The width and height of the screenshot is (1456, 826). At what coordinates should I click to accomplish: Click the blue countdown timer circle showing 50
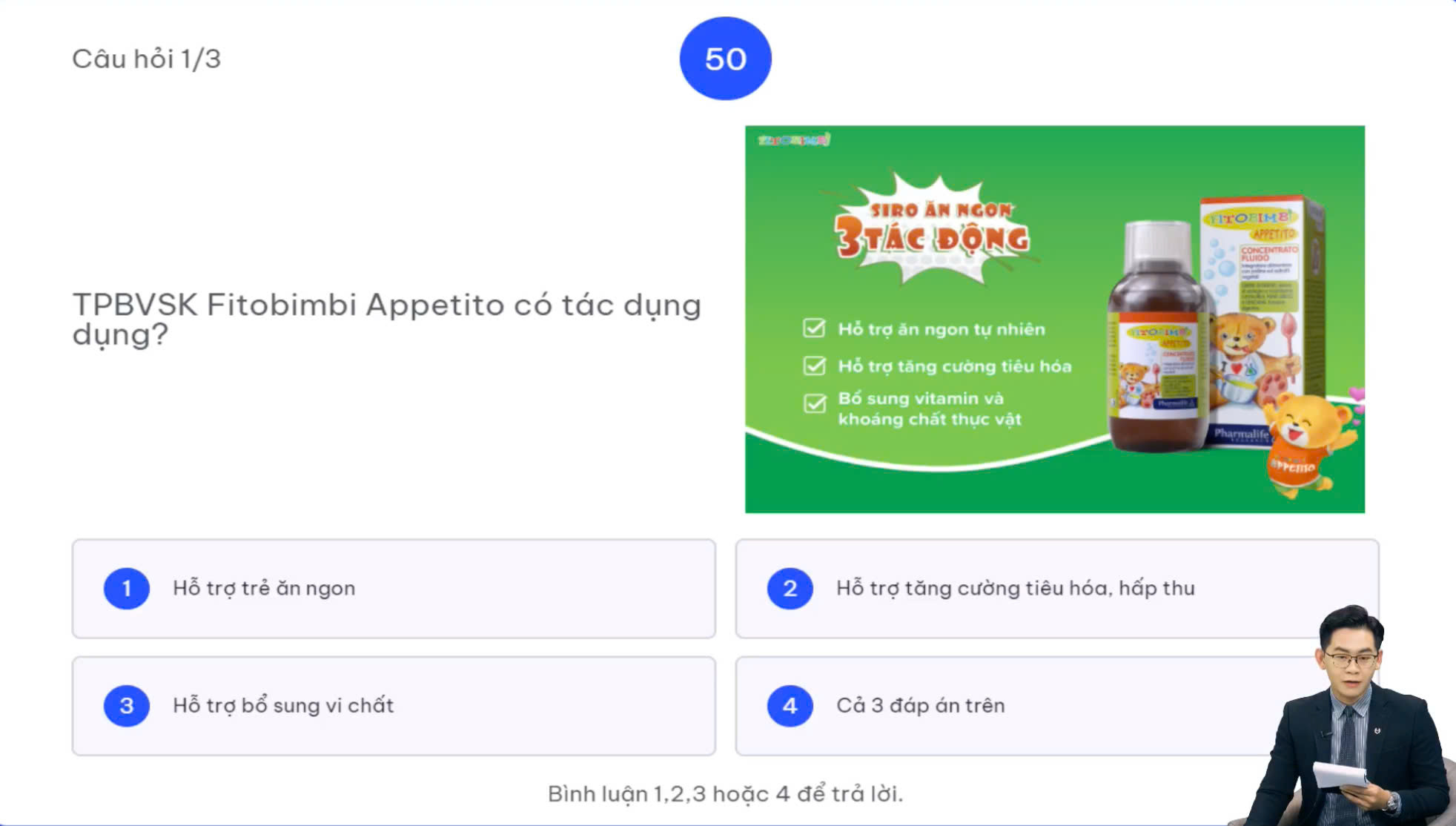725,59
